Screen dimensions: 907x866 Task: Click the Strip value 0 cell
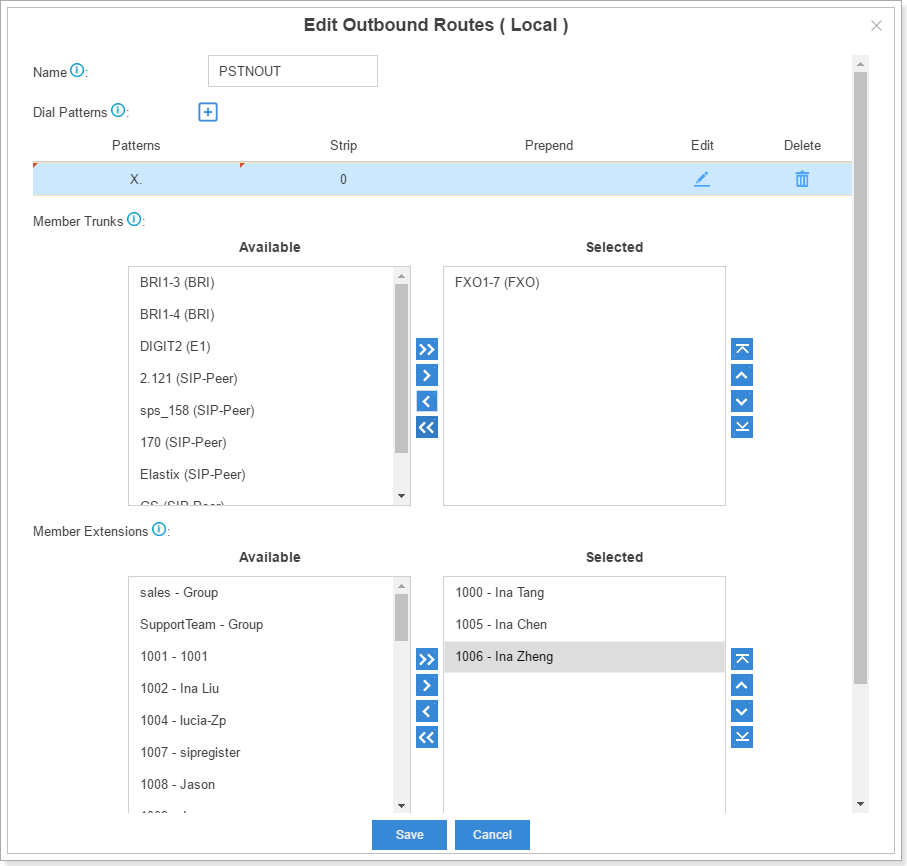[x=343, y=179]
